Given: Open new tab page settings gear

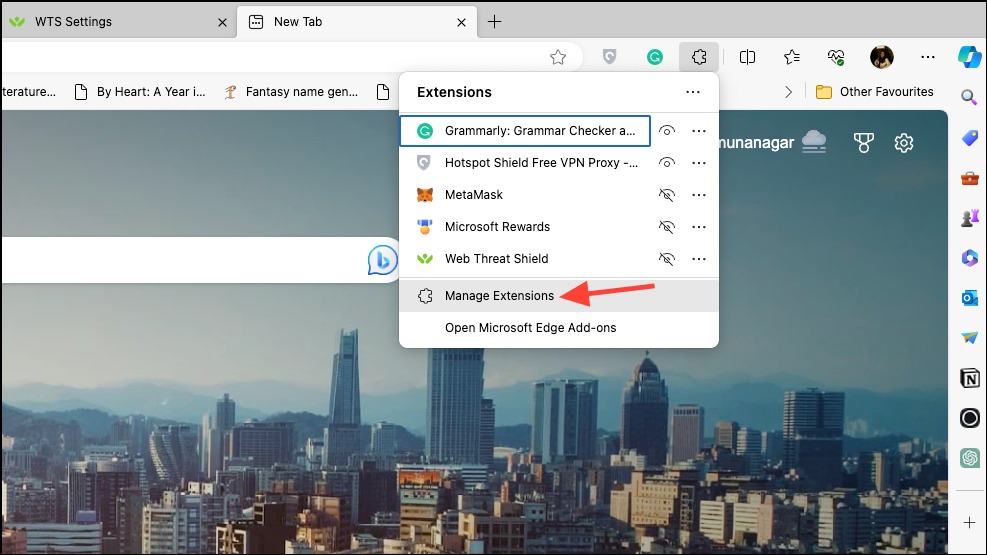Looking at the screenshot, I should (903, 143).
